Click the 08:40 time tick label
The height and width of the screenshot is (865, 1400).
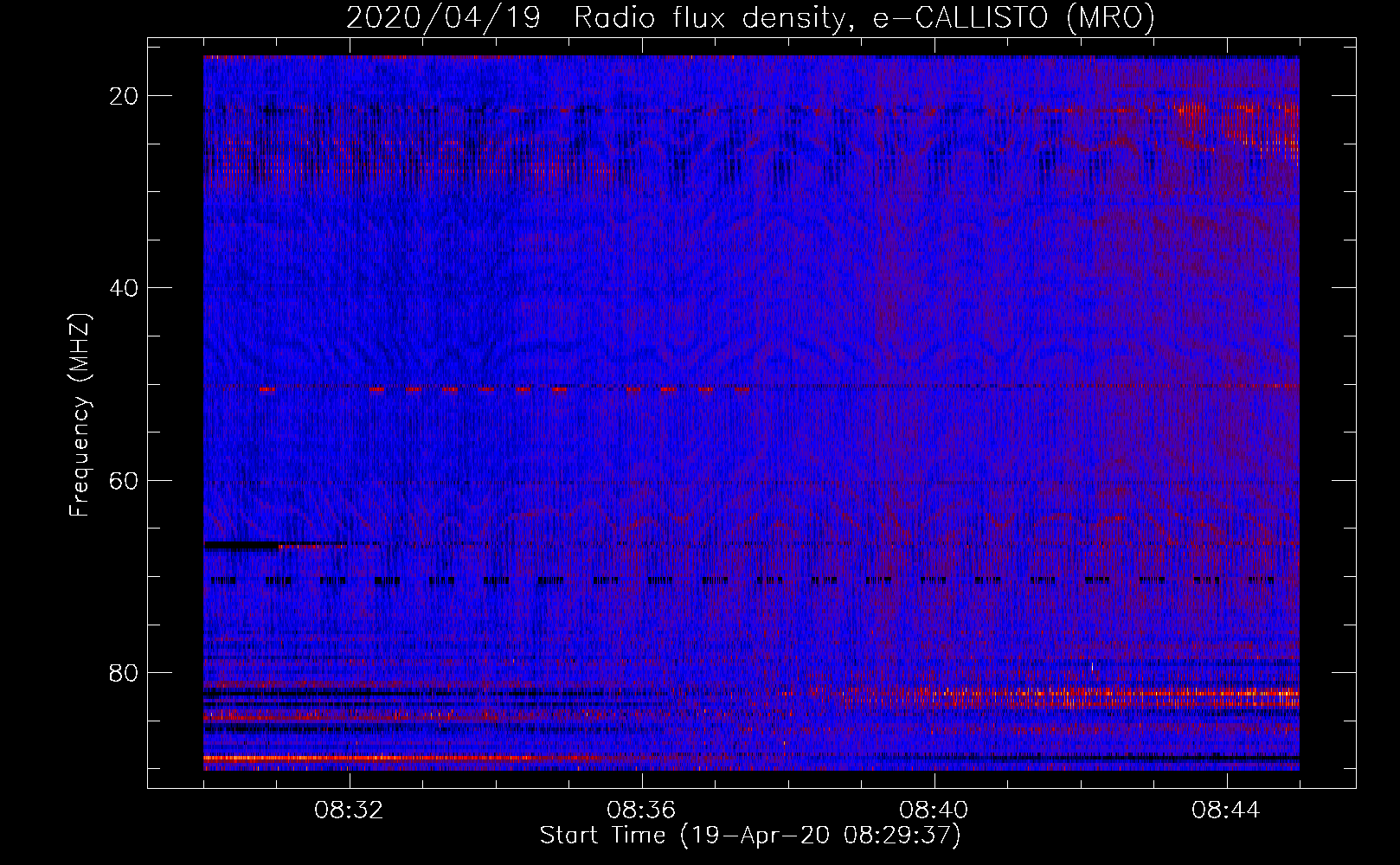[x=934, y=811]
